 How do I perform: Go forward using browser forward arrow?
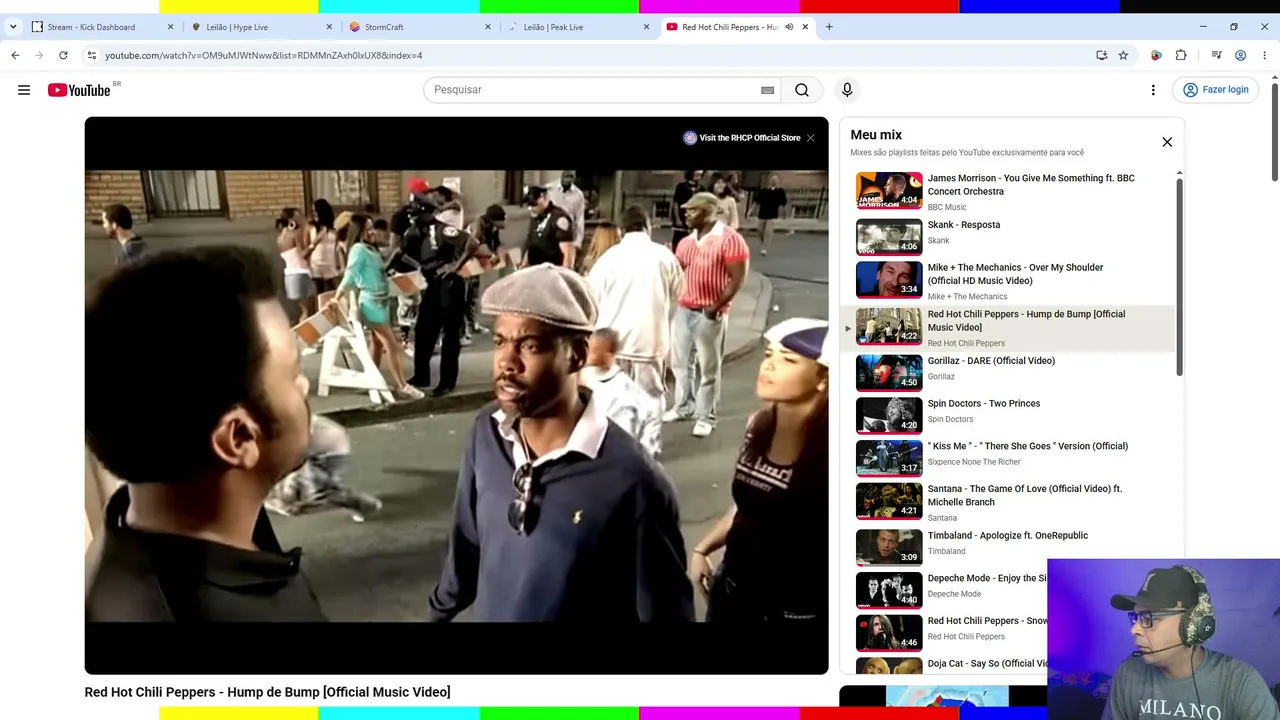(x=39, y=55)
